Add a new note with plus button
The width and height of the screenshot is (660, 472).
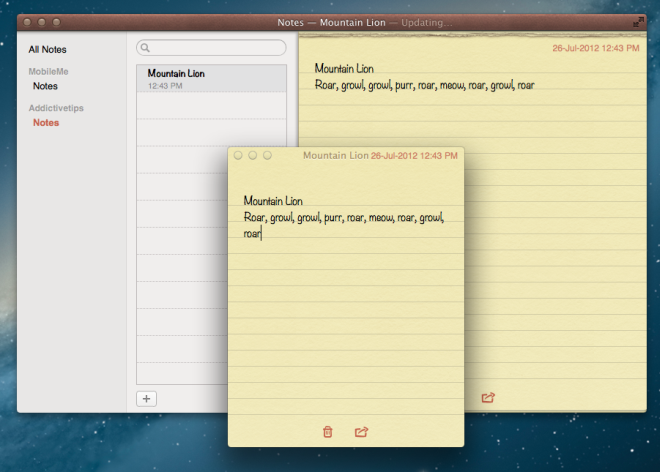tap(146, 399)
